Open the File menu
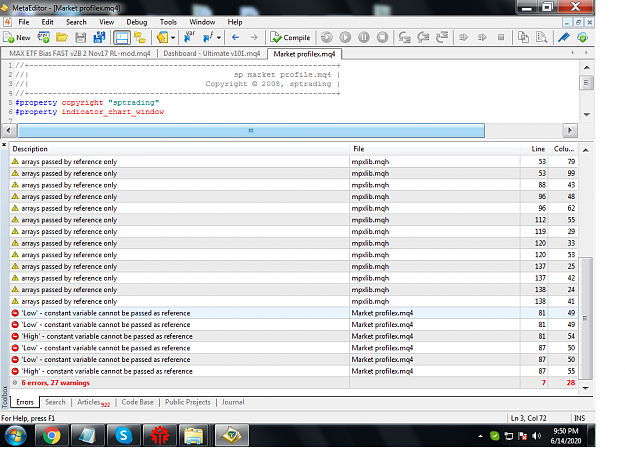Viewport: 625px width, 469px height. 24,22
